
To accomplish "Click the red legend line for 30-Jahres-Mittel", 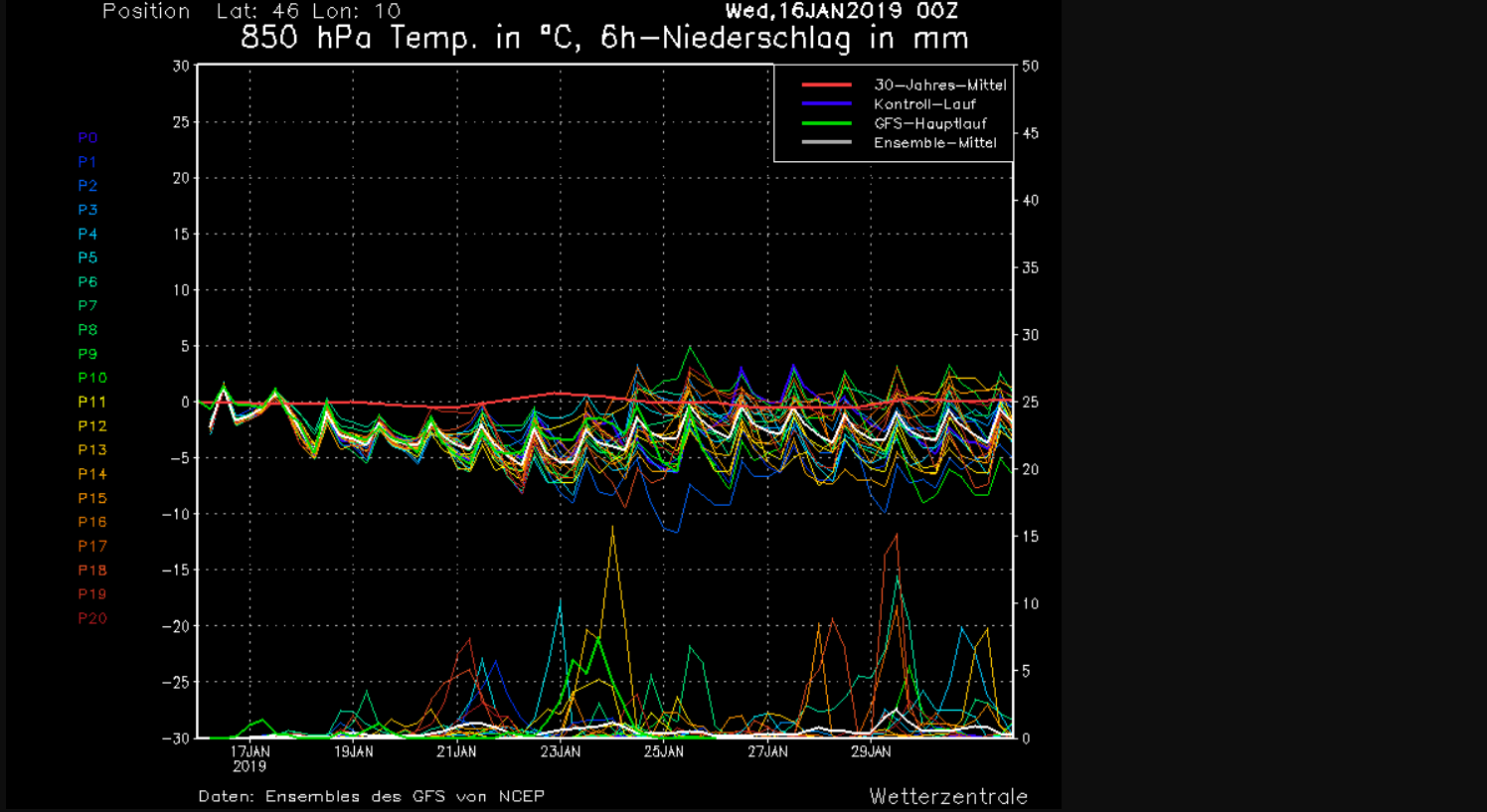I will (x=827, y=85).
